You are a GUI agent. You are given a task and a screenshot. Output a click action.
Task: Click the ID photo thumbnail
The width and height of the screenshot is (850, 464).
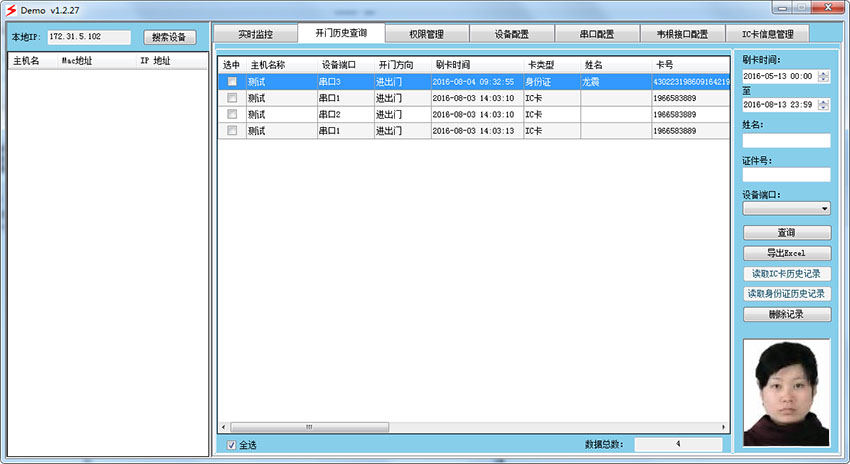point(786,391)
